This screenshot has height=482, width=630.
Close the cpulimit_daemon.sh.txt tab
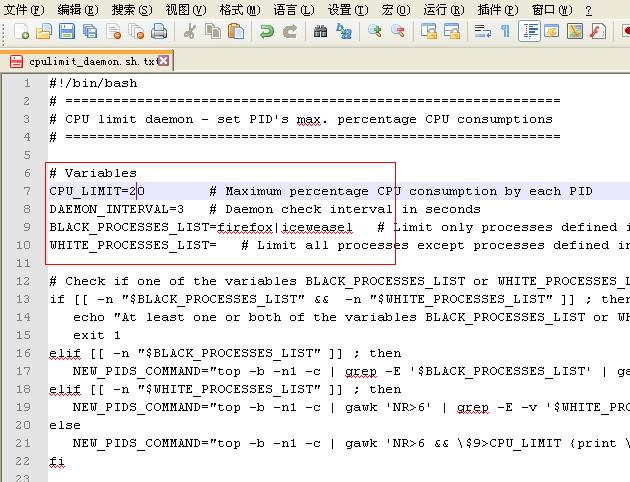(x=164, y=61)
